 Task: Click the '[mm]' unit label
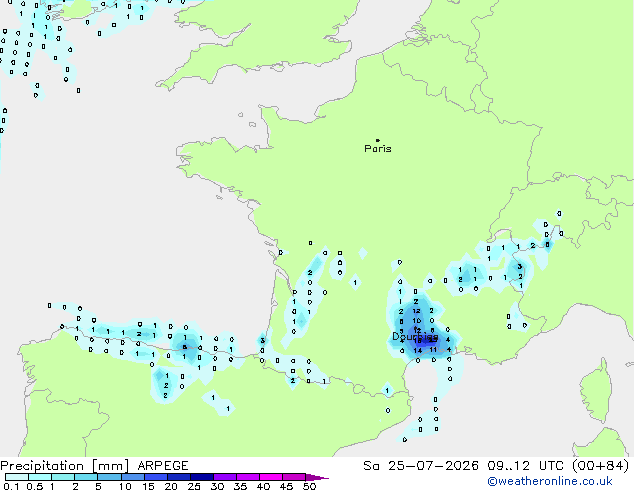coord(111,466)
